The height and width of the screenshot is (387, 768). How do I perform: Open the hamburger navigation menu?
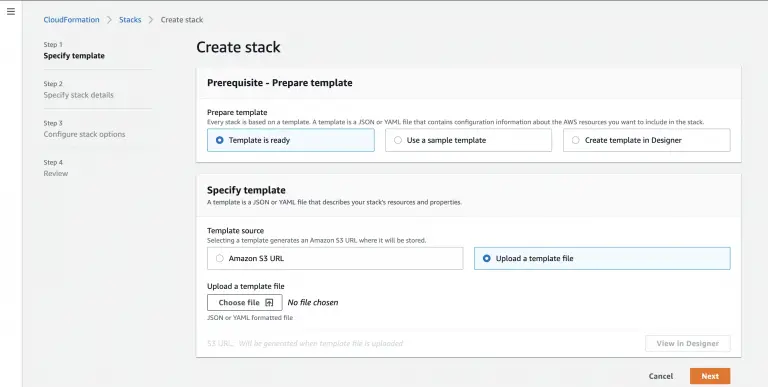coord(11,11)
